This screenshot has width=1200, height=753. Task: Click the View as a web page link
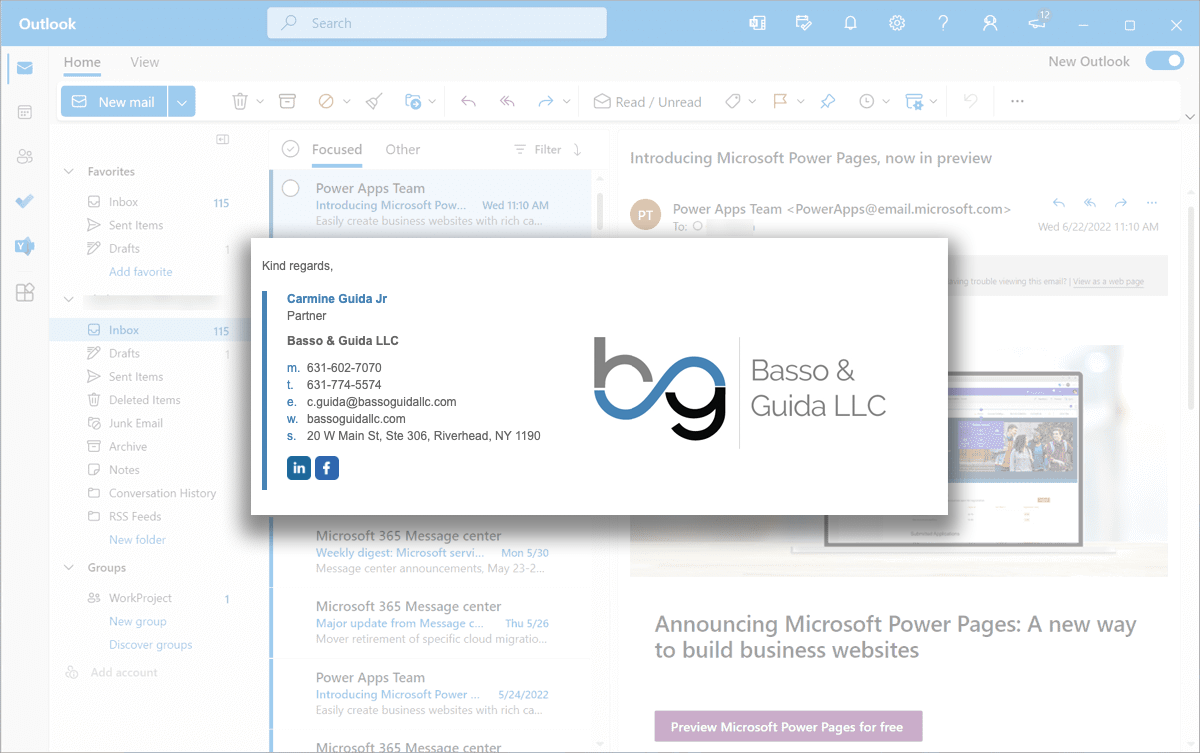point(1108,282)
